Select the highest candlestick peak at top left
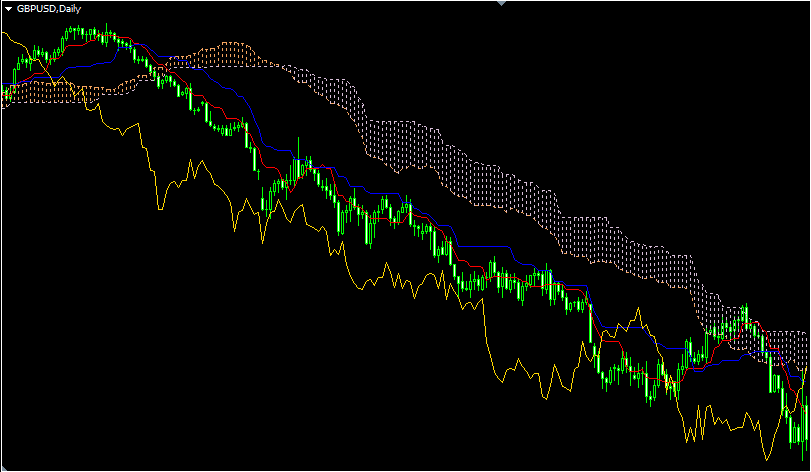The width and height of the screenshot is (811, 472). click(107, 27)
